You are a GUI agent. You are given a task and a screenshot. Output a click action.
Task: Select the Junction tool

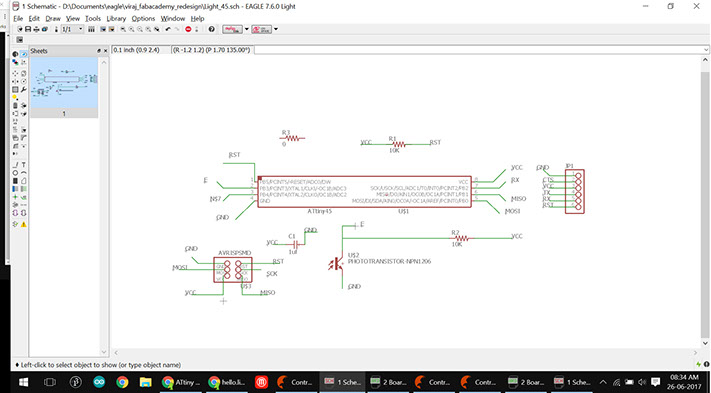point(15,197)
